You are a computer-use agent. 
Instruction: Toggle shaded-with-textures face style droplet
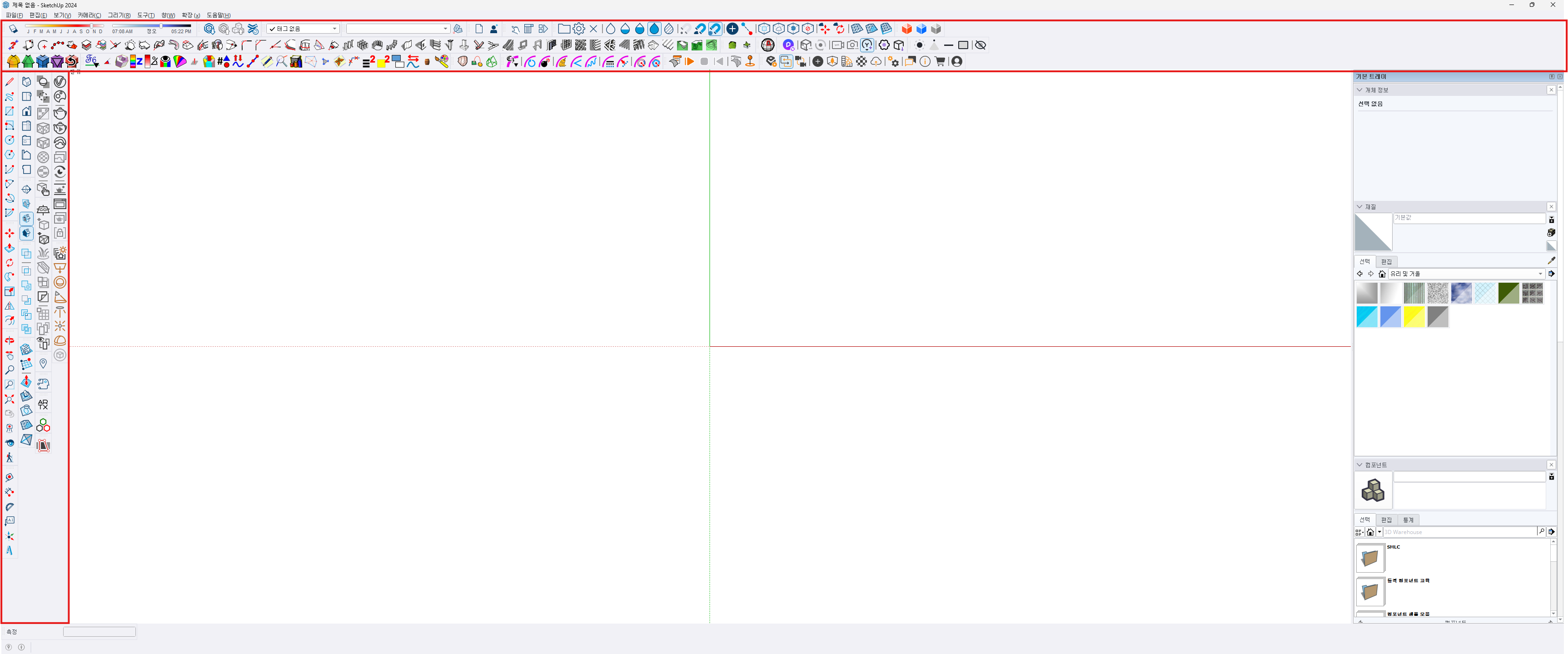coord(654,29)
